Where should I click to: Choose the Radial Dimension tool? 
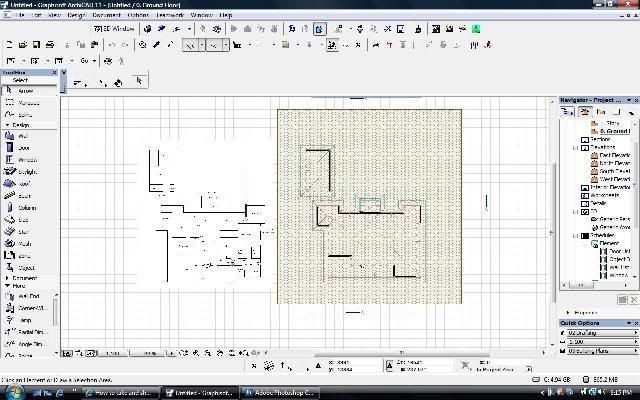28,332
